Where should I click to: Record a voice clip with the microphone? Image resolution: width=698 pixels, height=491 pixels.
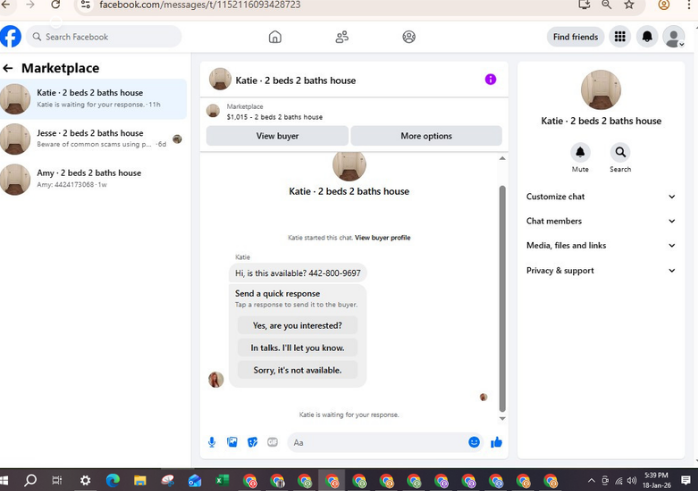(212, 442)
